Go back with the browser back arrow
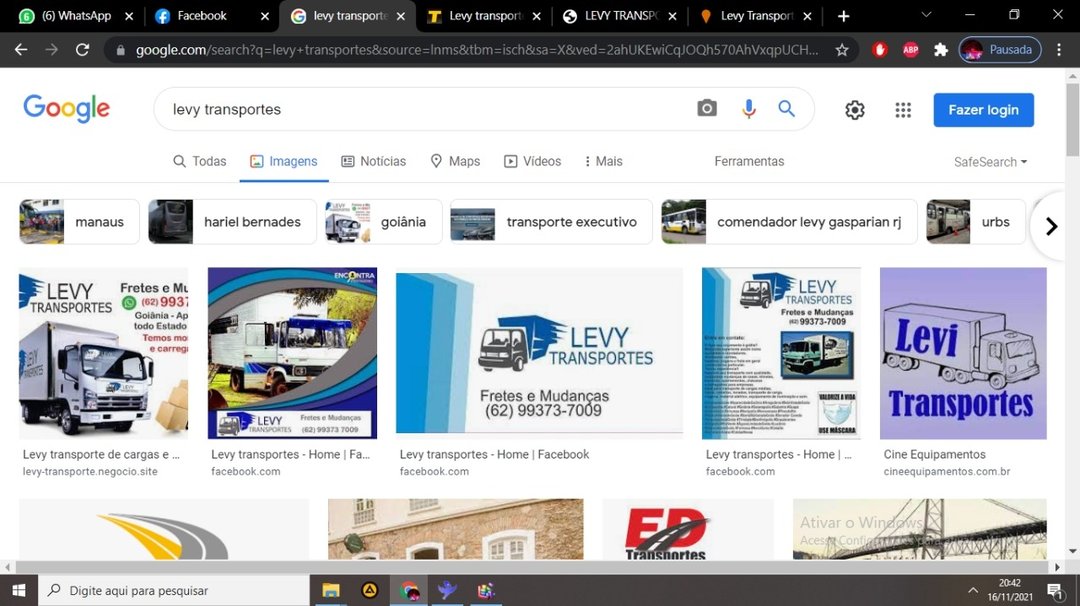1080x606 pixels. pyautogui.click(x=21, y=50)
